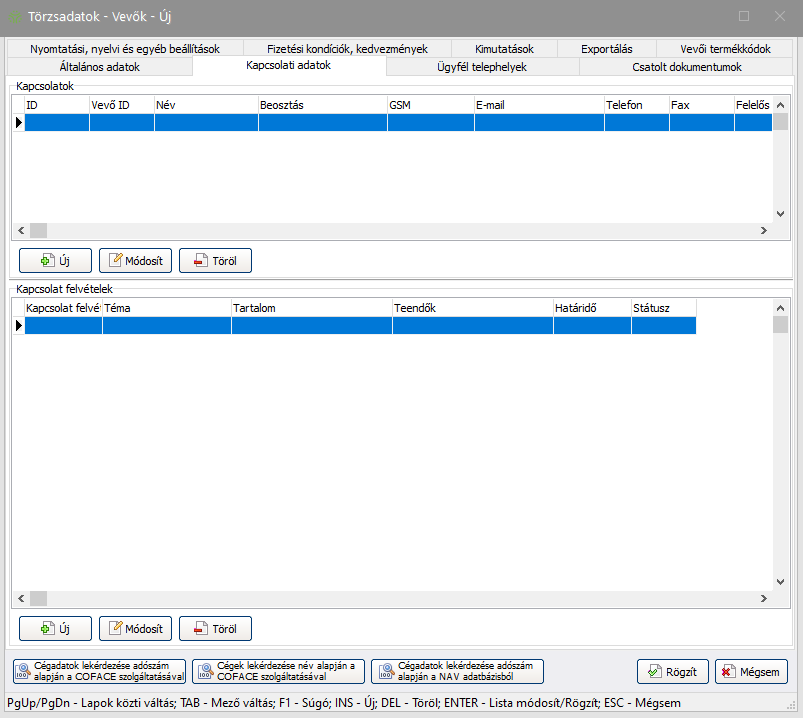Image resolution: width=803 pixels, height=718 pixels.
Task: Click the Határidő column header
Action: click(x=591, y=308)
